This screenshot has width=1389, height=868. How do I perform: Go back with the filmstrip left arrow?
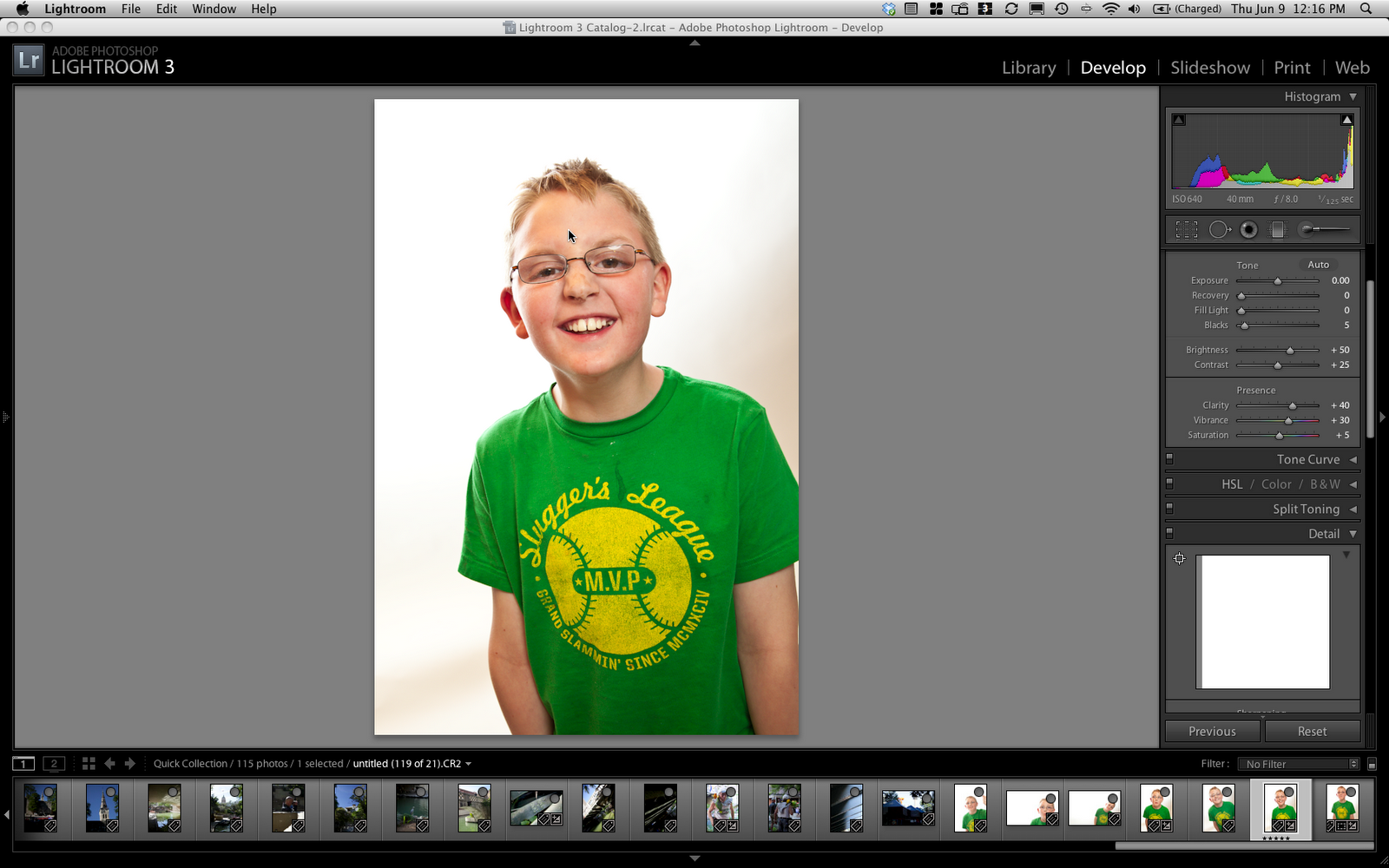tap(109, 764)
